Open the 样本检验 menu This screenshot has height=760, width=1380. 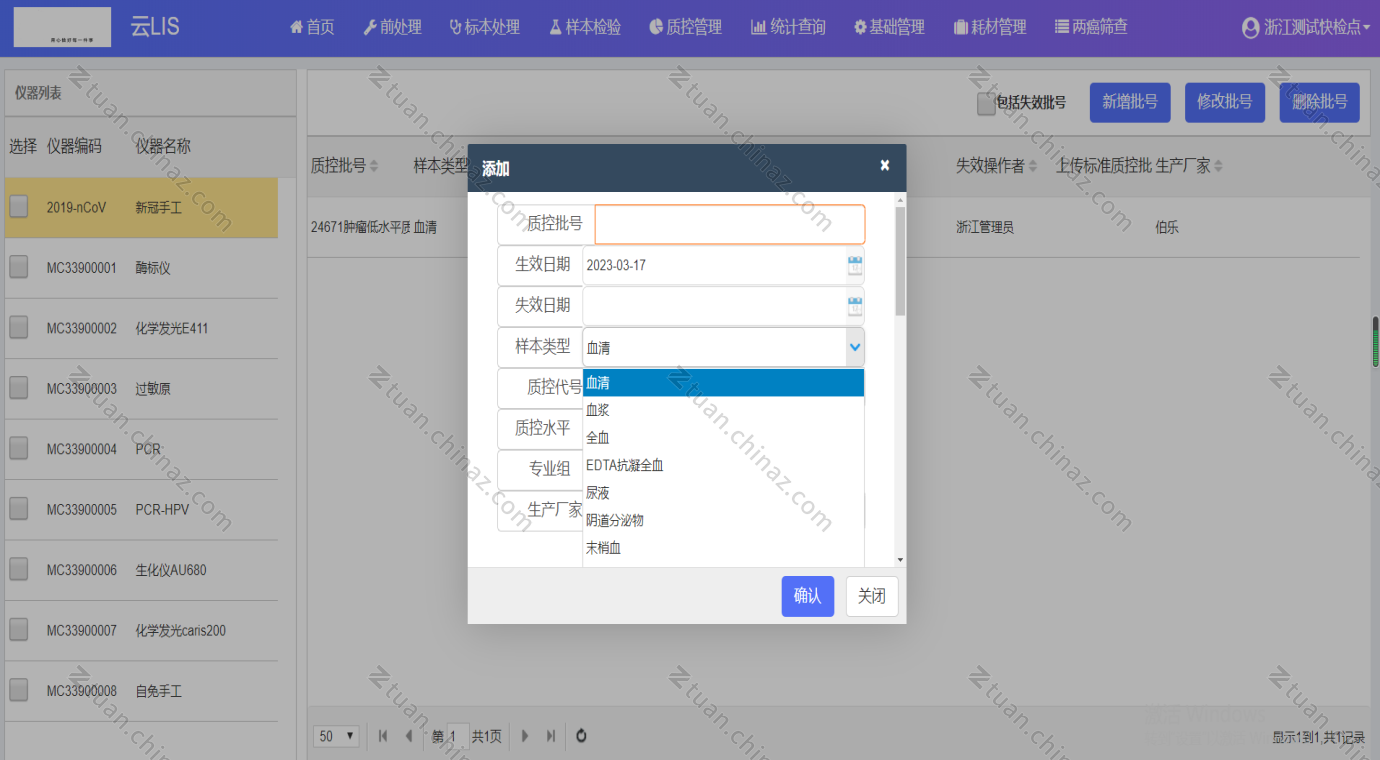click(x=585, y=27)
